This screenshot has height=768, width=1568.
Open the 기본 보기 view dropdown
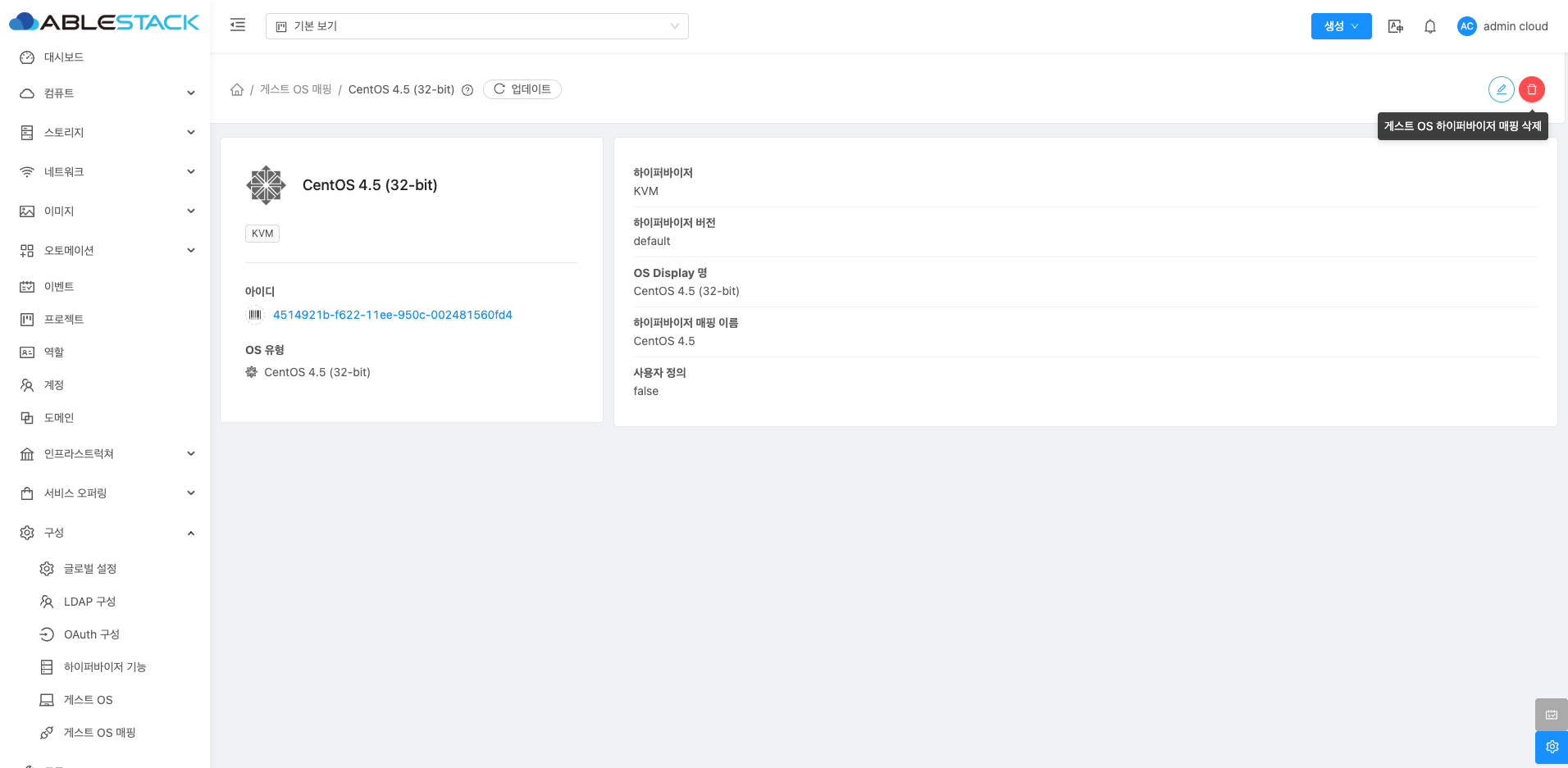tap(477, 26)
